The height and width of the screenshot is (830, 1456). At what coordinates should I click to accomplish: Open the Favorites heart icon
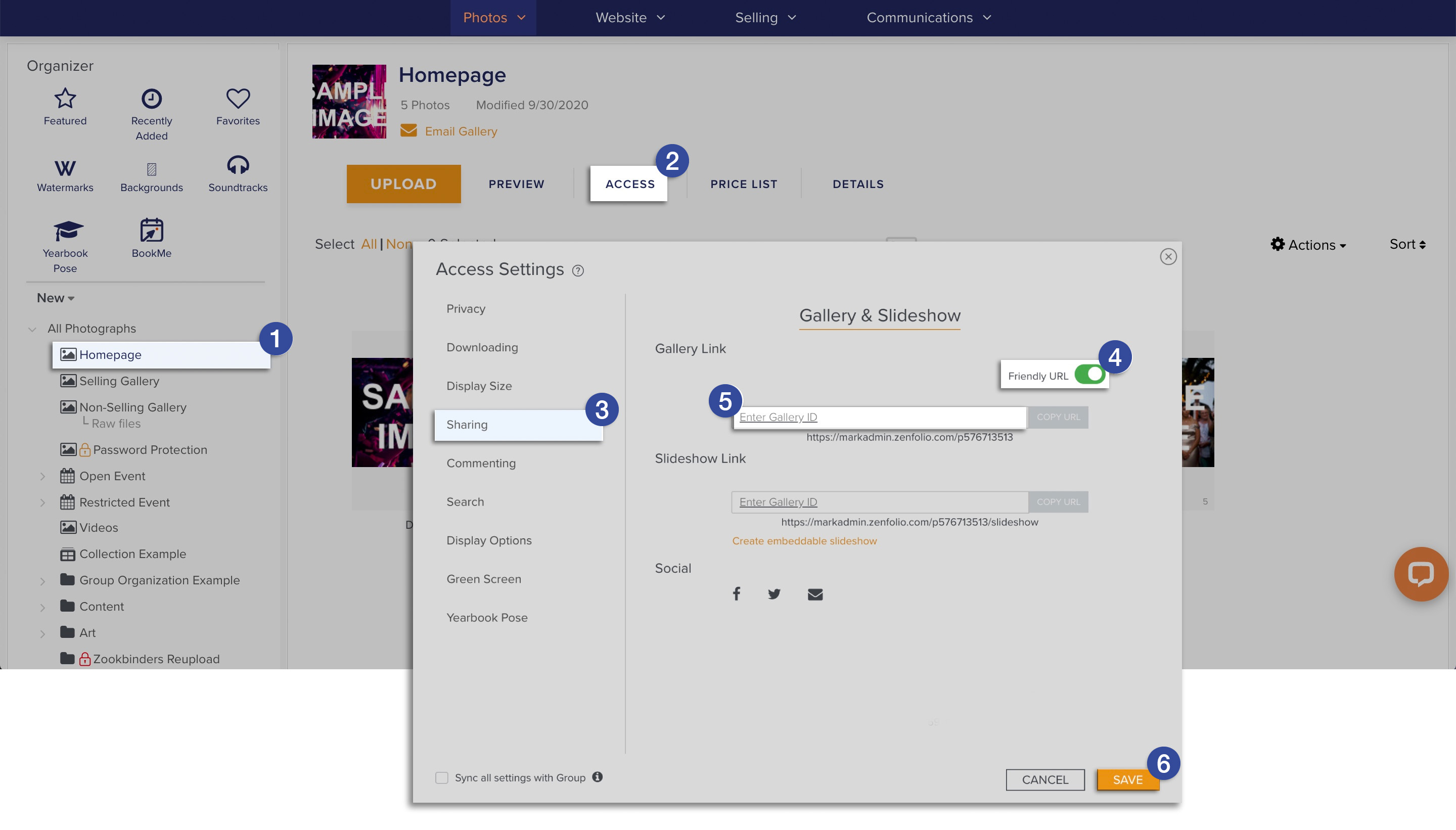tap(238, 98)
